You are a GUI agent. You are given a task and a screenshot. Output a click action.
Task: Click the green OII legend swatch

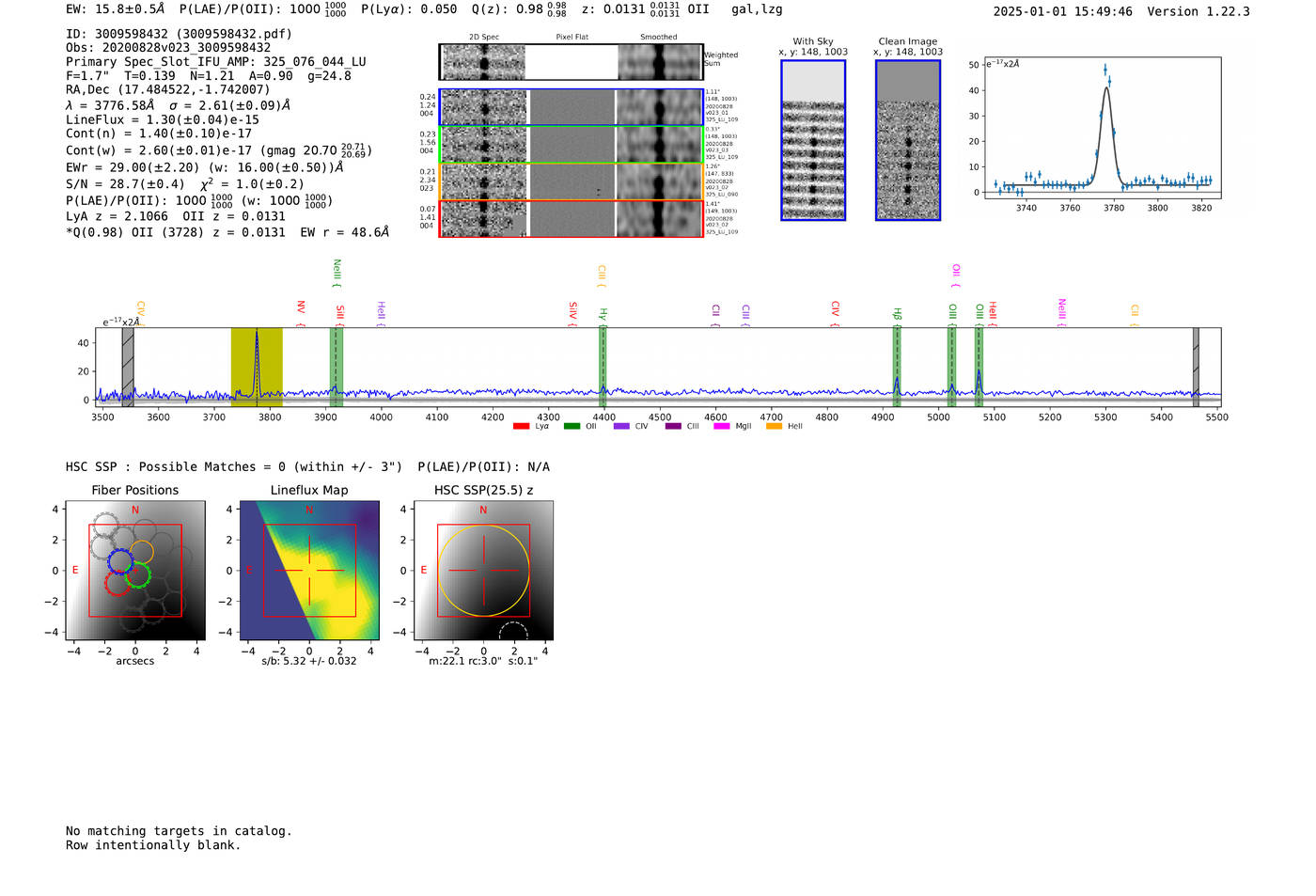click(572, 427)
